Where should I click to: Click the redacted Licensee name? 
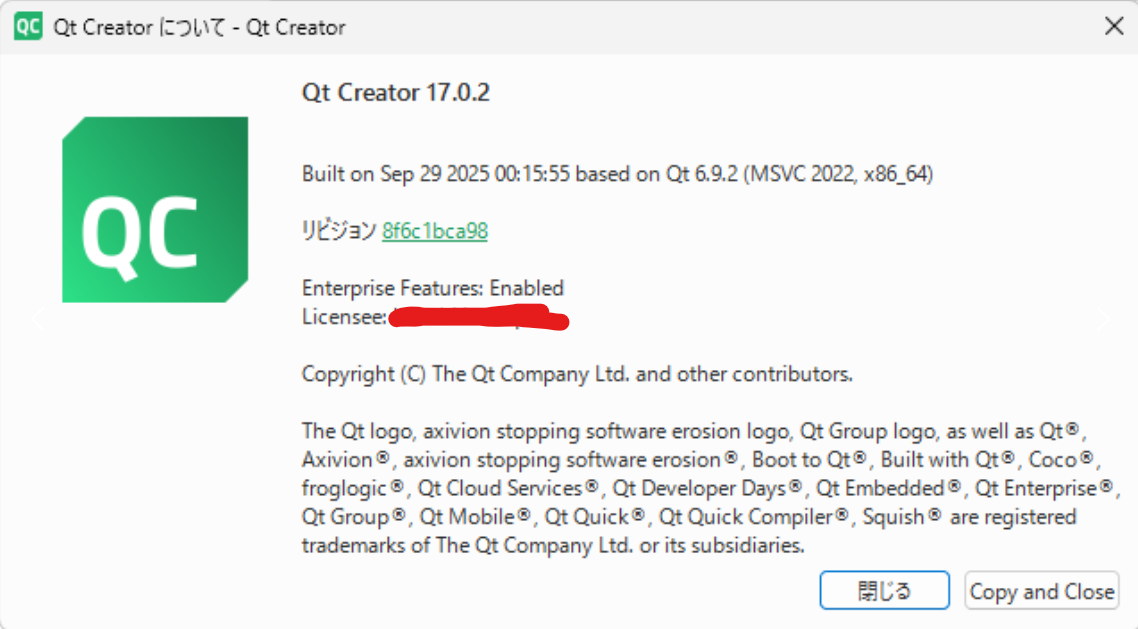478,319
